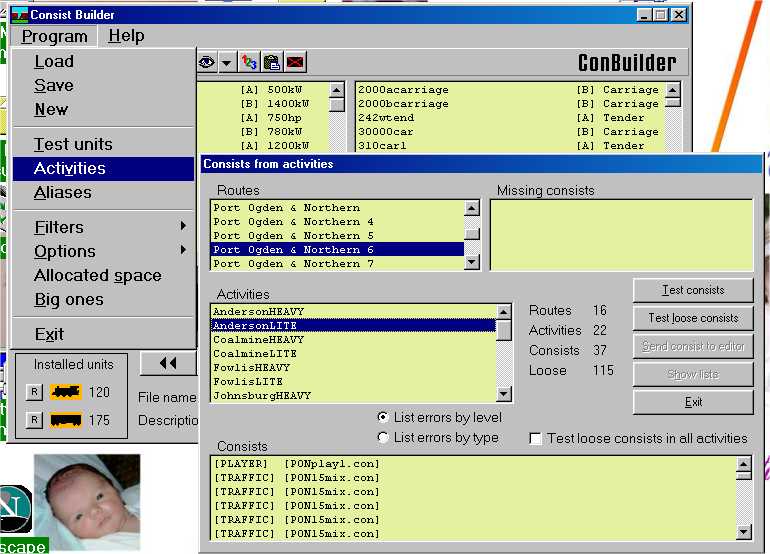Select route Port Ogden & Northern 5

(337, 236)
